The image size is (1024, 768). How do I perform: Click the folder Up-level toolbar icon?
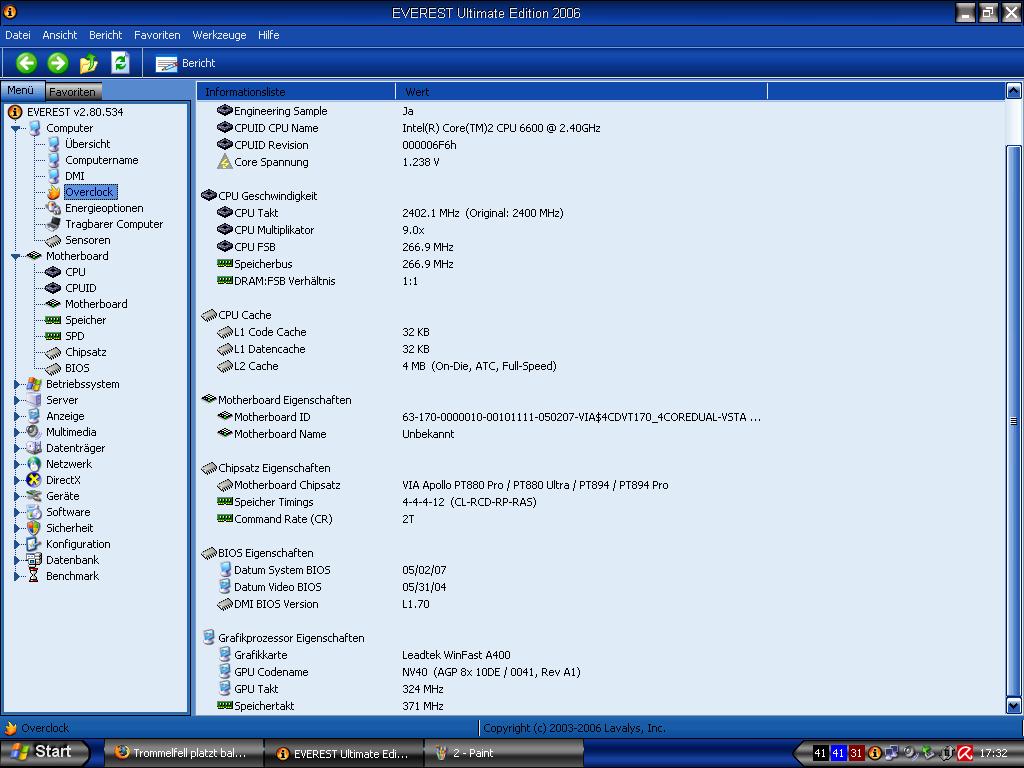point(89,63)
